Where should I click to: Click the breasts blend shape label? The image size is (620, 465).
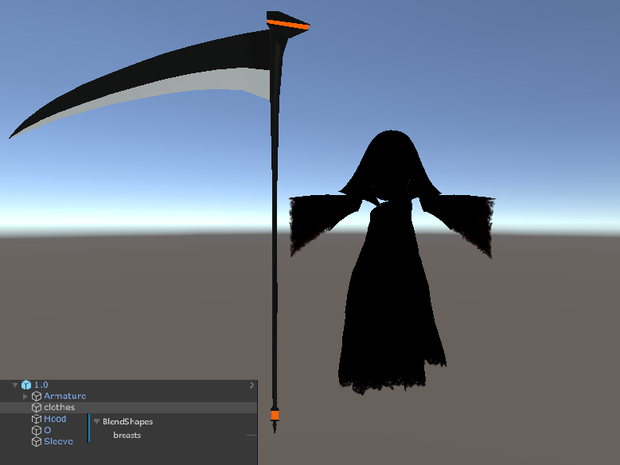tap(127, 435)
